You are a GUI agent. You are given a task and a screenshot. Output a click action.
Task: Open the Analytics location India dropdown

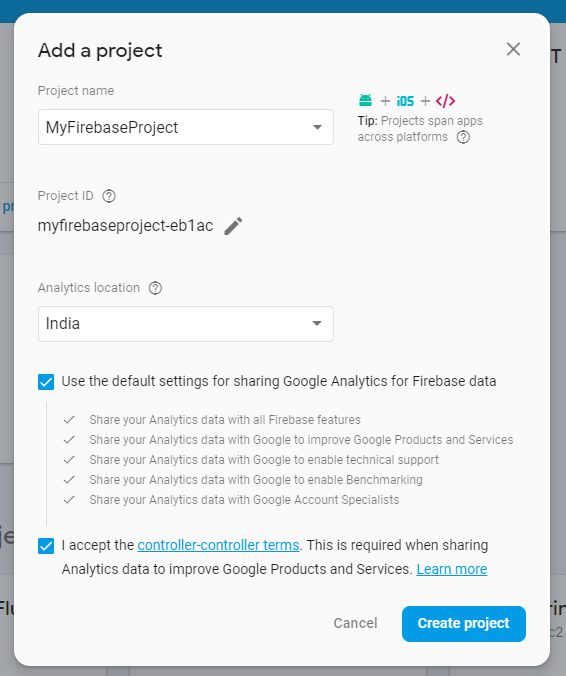[186, 324]
